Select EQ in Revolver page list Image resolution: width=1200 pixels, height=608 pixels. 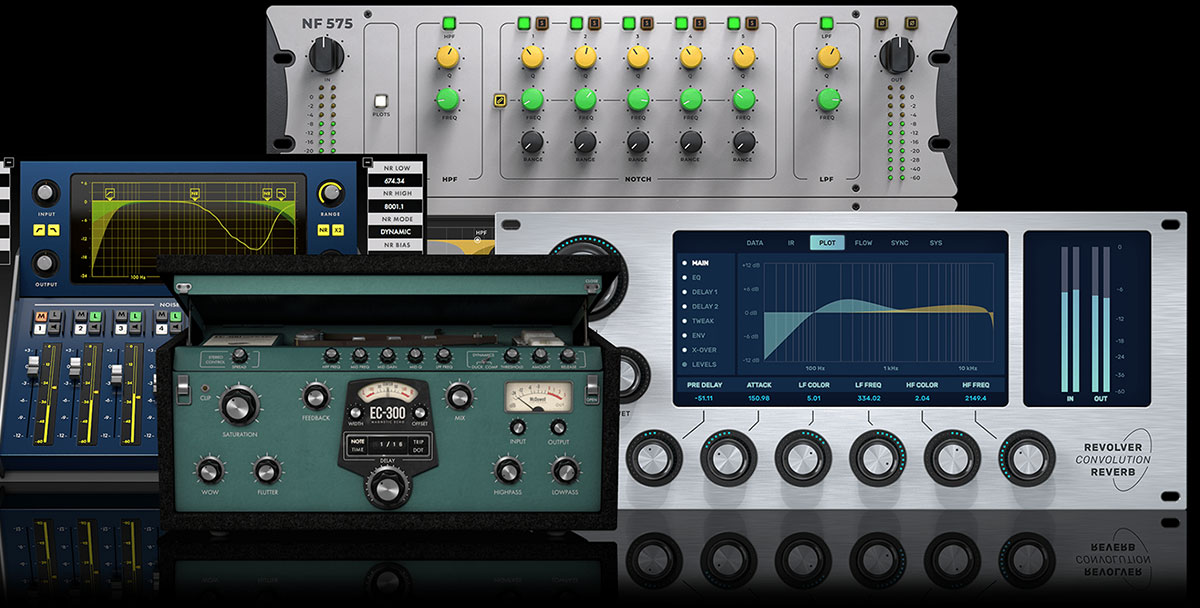[695, 277]
